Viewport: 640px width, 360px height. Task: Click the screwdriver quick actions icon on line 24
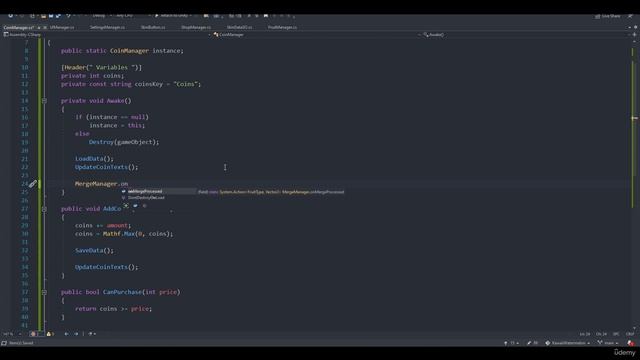click(x=33, y=184)
